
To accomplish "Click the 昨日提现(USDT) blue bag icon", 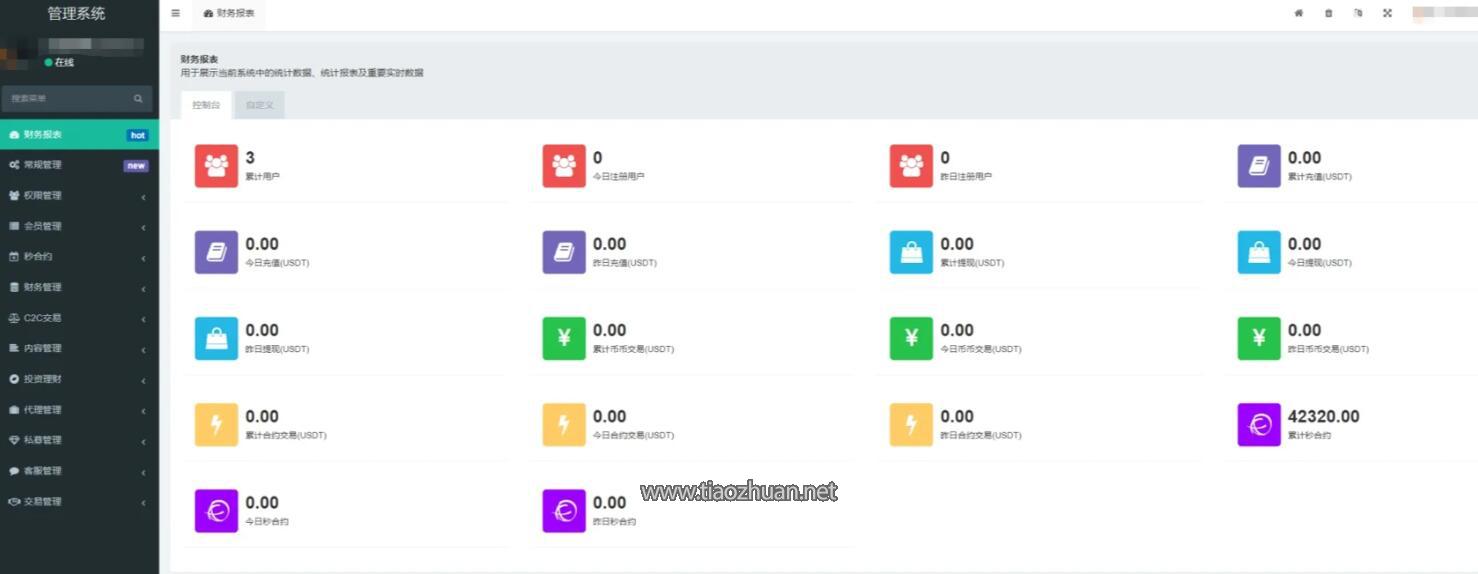I will [x=216, y=339].
